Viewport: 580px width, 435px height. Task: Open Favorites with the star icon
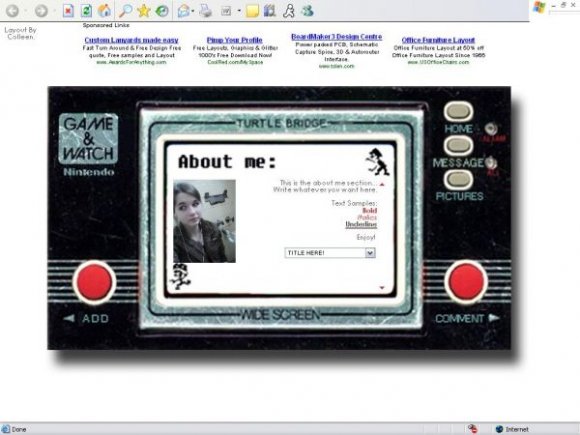tap(144, 11)
